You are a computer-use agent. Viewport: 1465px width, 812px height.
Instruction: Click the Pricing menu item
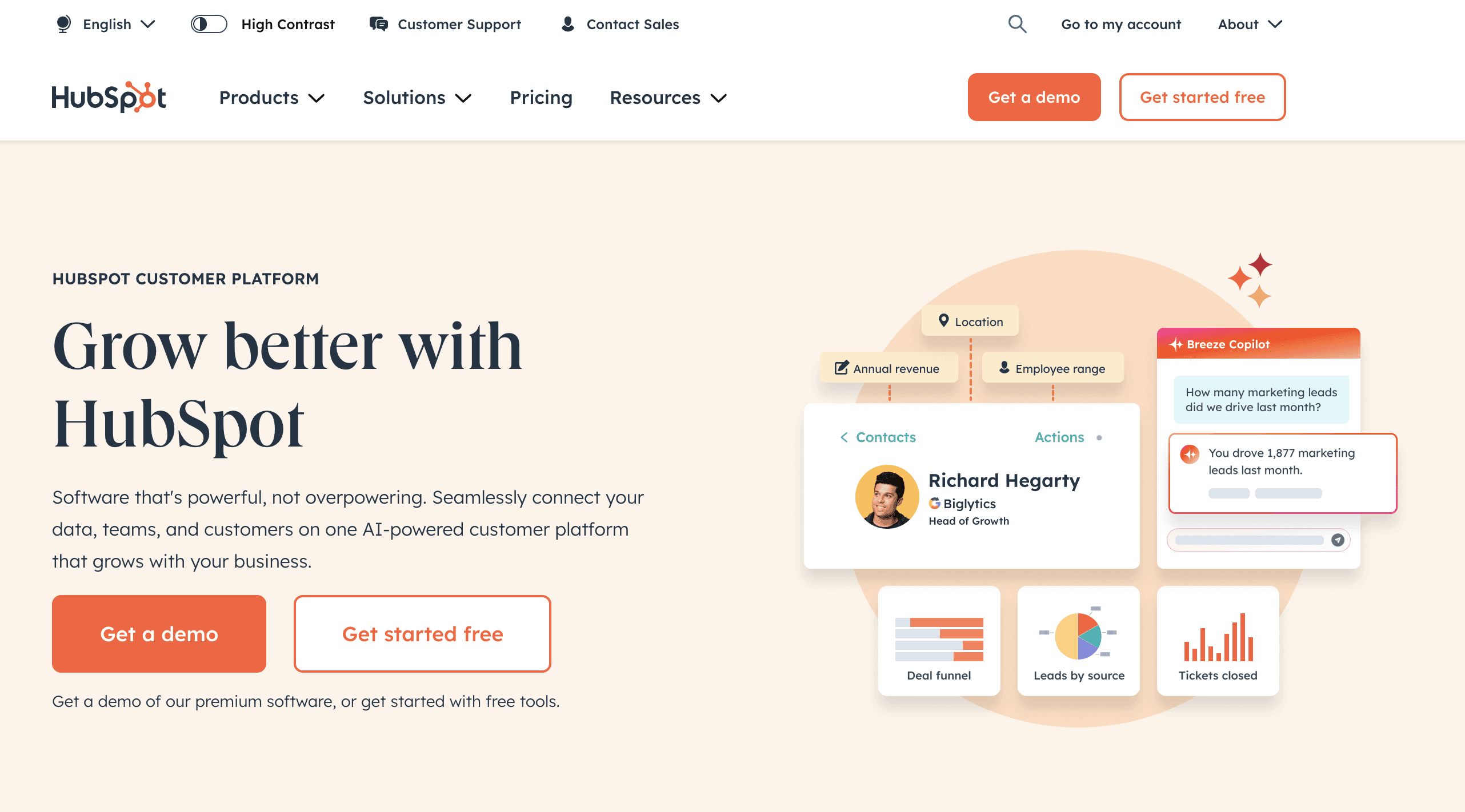[541, 97]
